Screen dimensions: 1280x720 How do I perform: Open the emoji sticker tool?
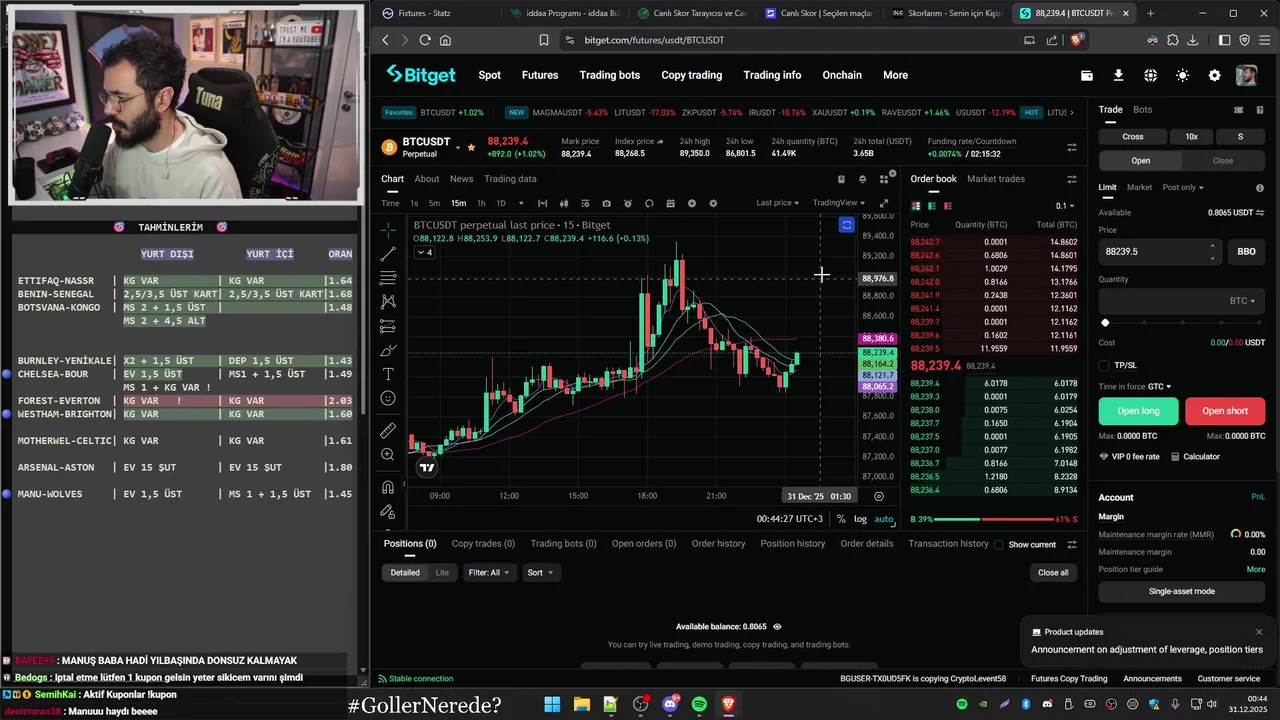tap(388, 398)
